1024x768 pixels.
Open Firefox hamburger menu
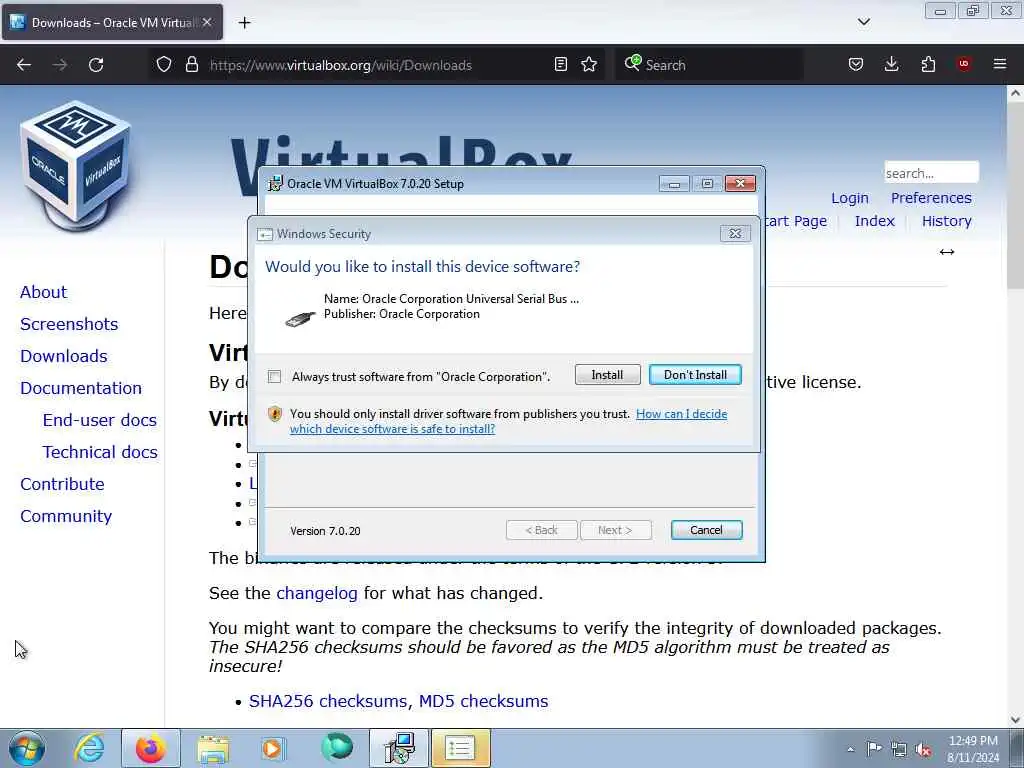coord(1000,64)
